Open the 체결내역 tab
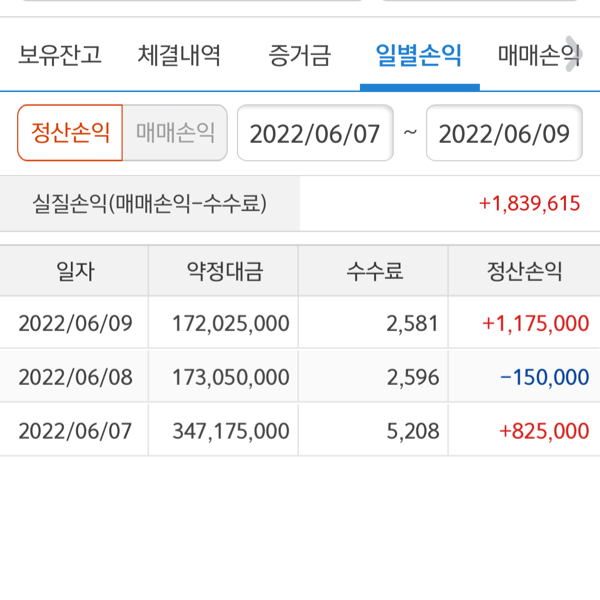This screenshot has width=600, height=600. (180, 55)
